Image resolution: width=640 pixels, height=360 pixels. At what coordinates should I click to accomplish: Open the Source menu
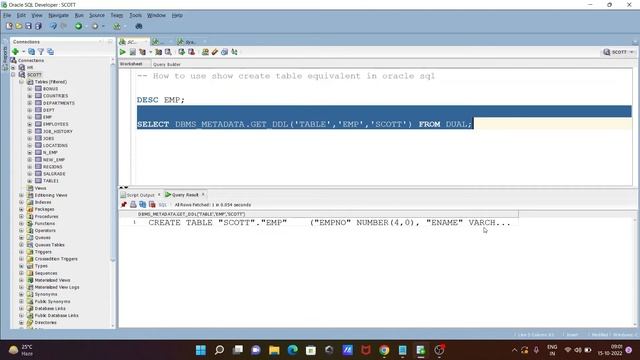pos(97,15)
